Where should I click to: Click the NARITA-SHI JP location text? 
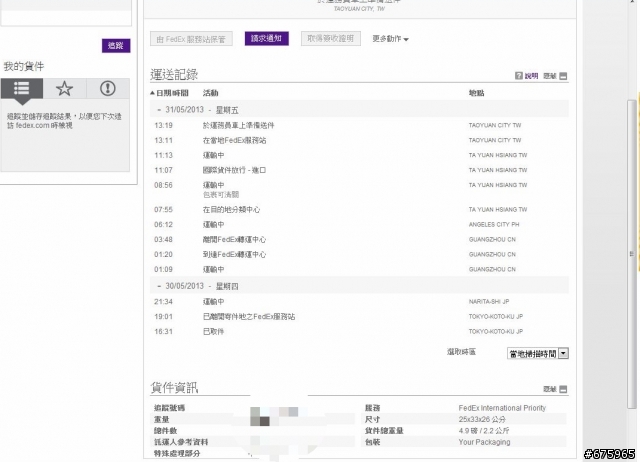(489, 302)
